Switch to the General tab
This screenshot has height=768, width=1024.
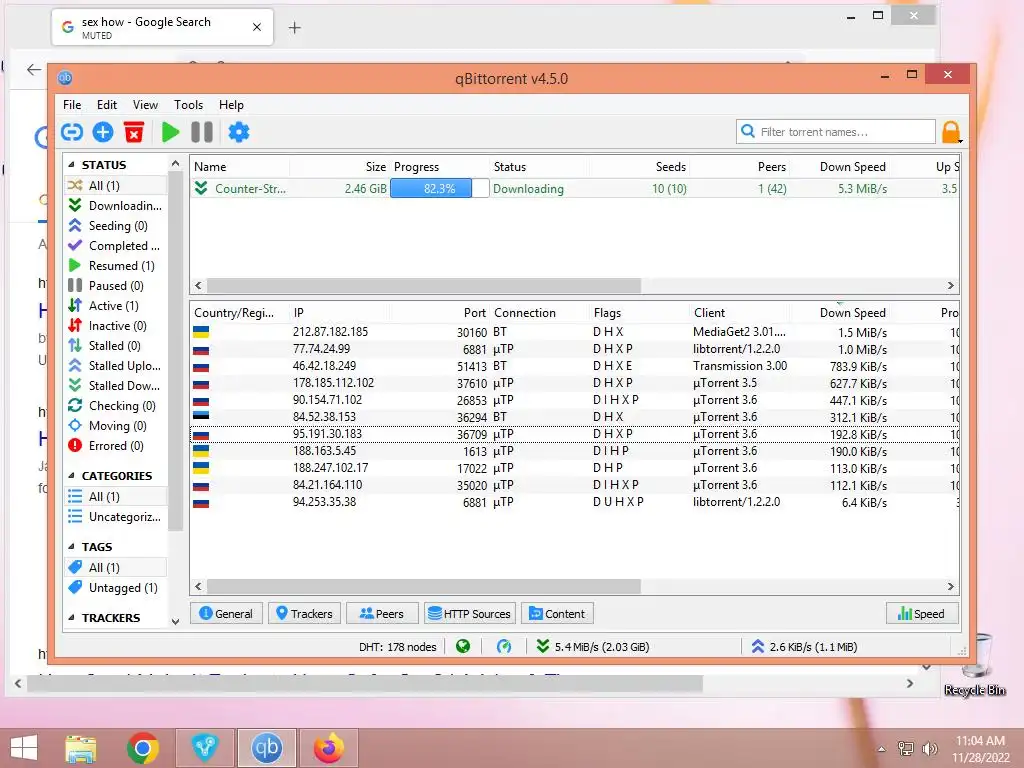click(x=226, y=614)
